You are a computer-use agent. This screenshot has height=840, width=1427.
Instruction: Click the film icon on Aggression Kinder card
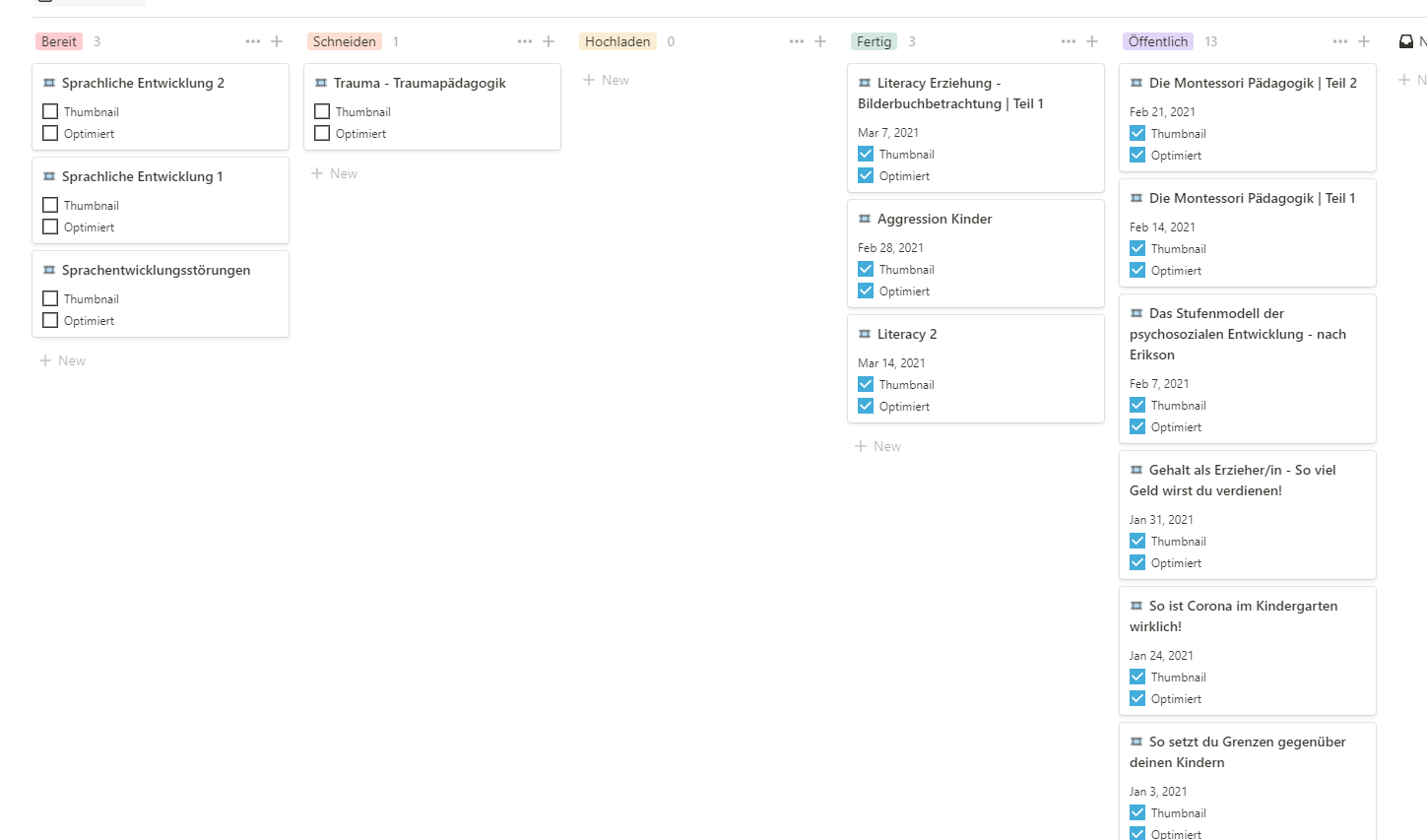point(865,219)
